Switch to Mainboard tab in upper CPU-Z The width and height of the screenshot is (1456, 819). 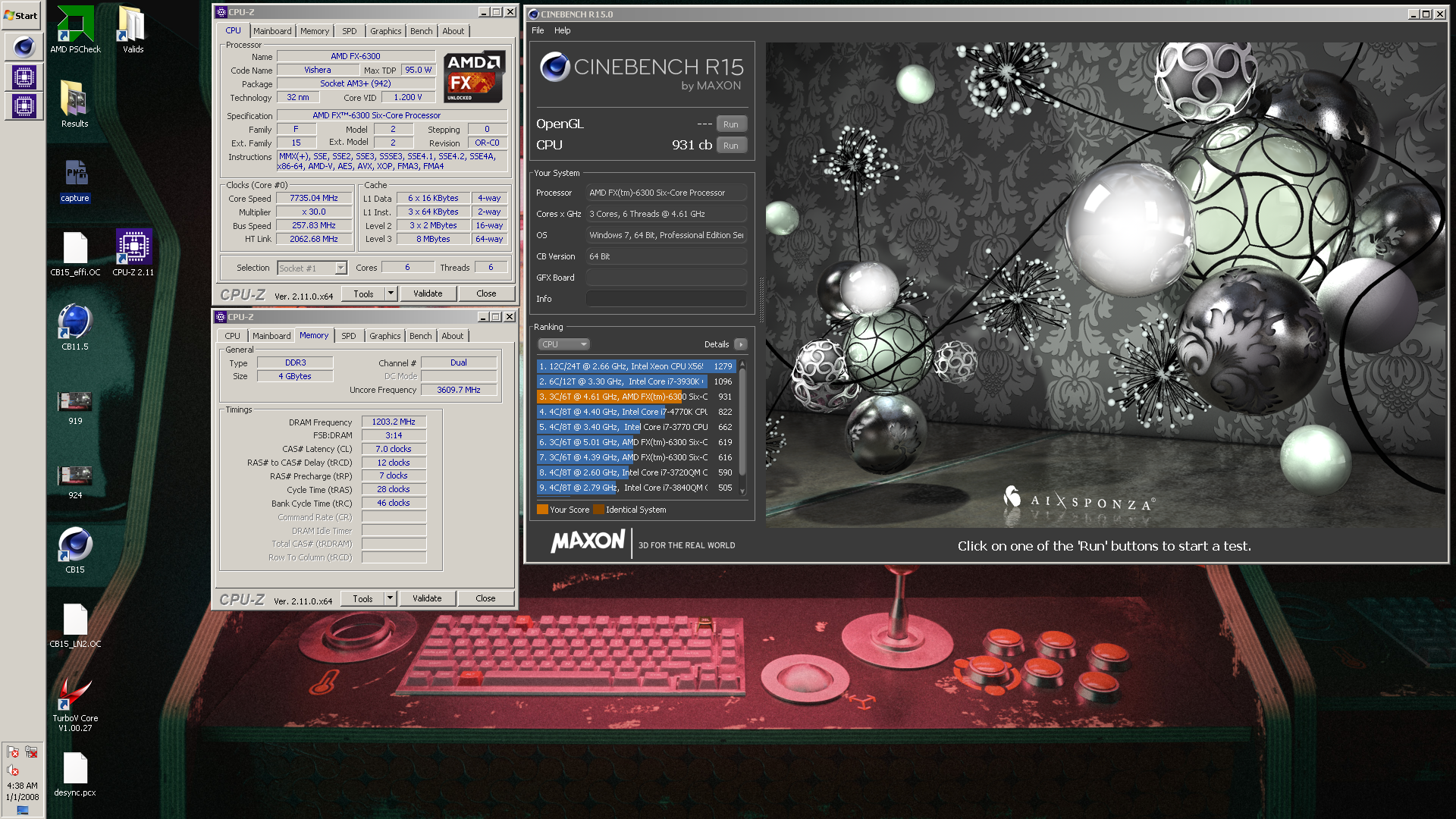click(272, 31)
